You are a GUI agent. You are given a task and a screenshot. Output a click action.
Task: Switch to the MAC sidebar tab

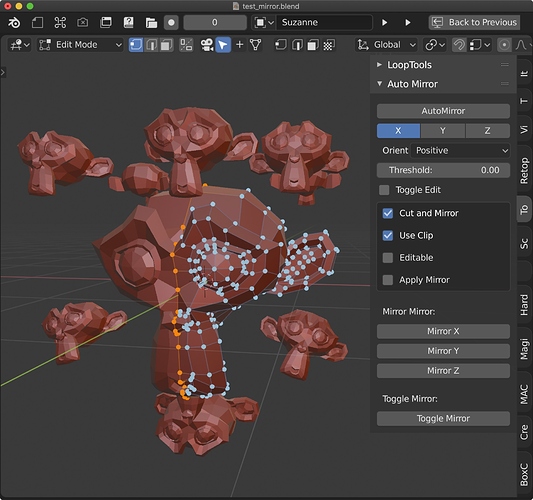(x=524, y=394)
